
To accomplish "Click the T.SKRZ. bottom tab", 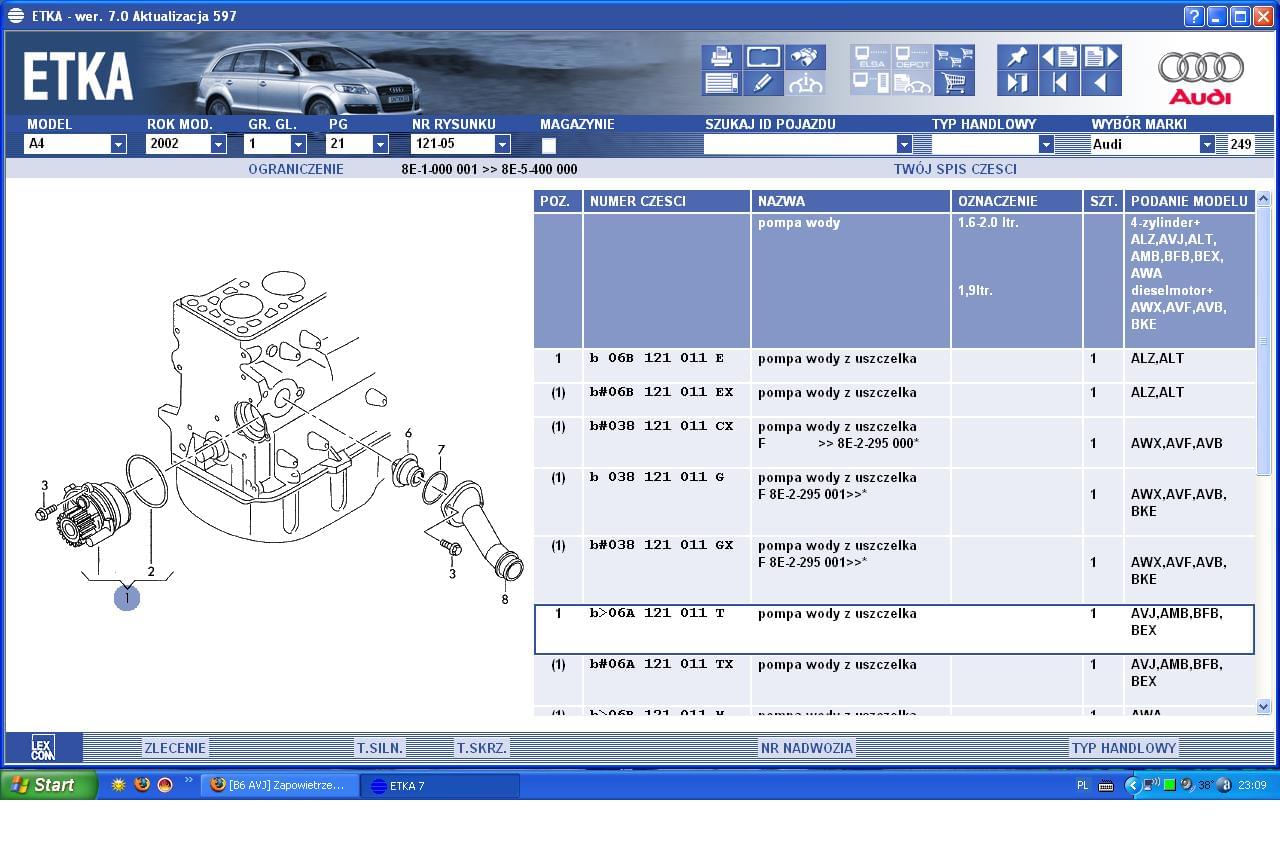I will [x=482, y=748].
